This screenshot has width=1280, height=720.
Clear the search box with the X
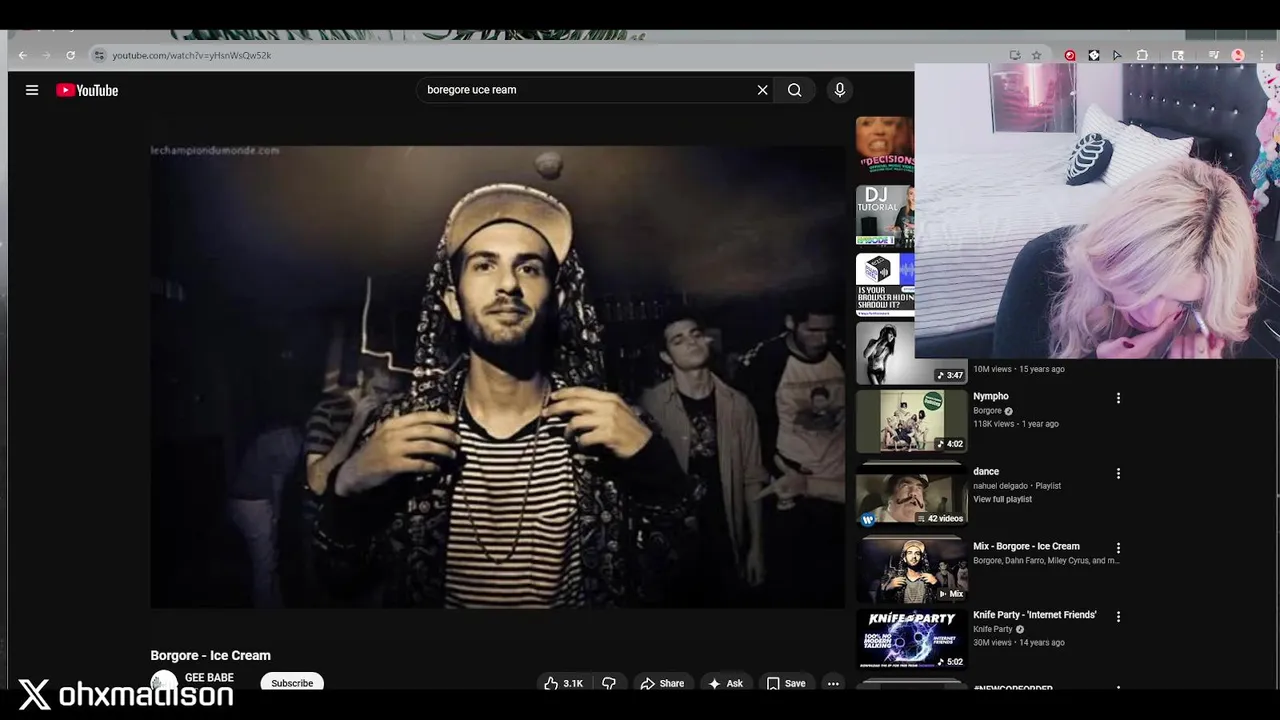click(762, 90)
